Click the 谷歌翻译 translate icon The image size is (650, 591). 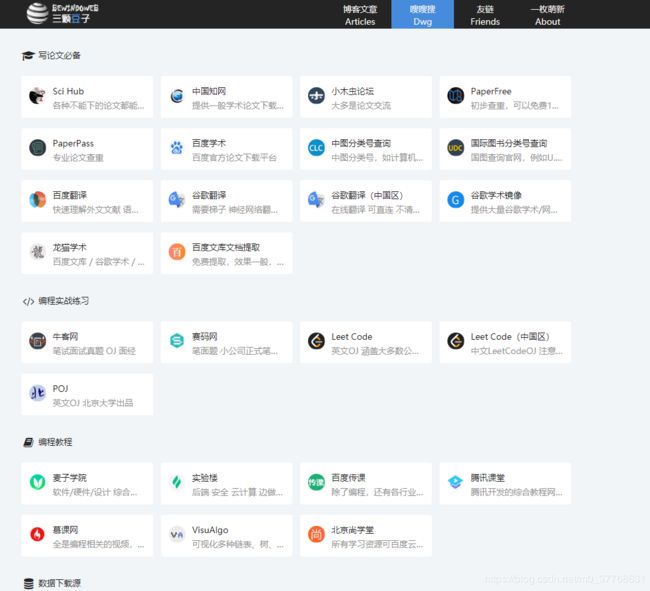click(177, 200)
